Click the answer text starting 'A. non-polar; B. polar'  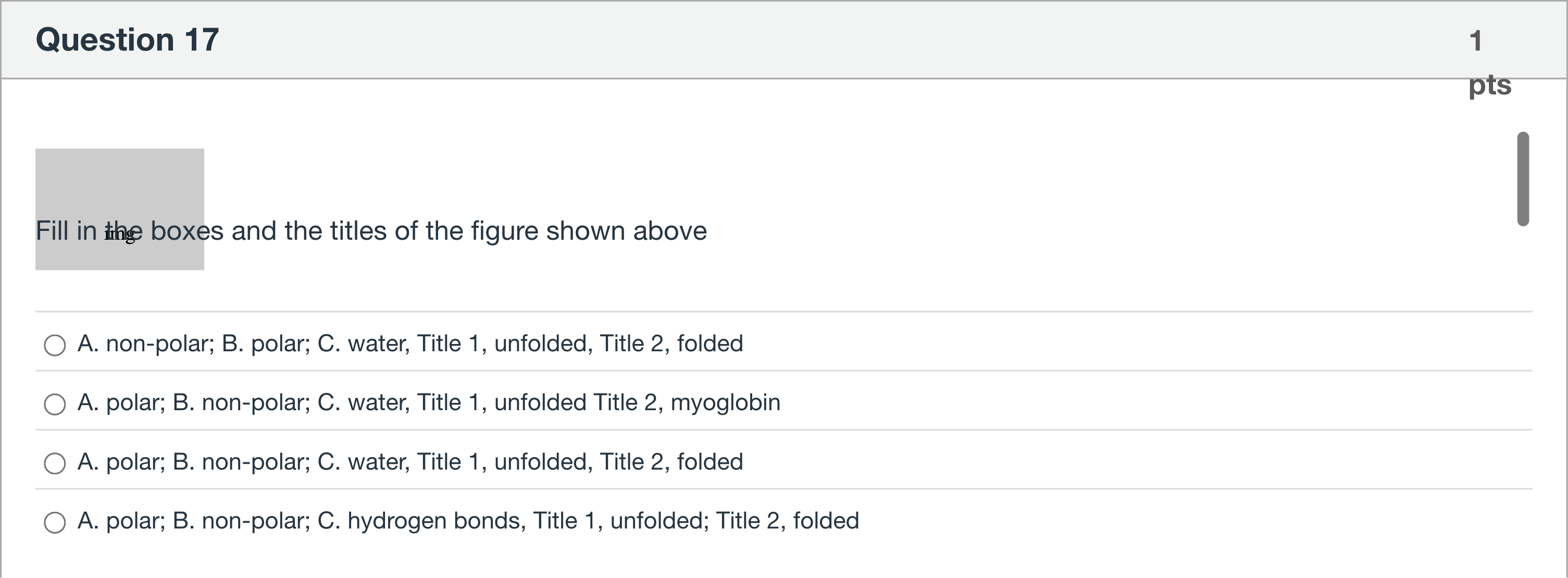coord(409,343)
